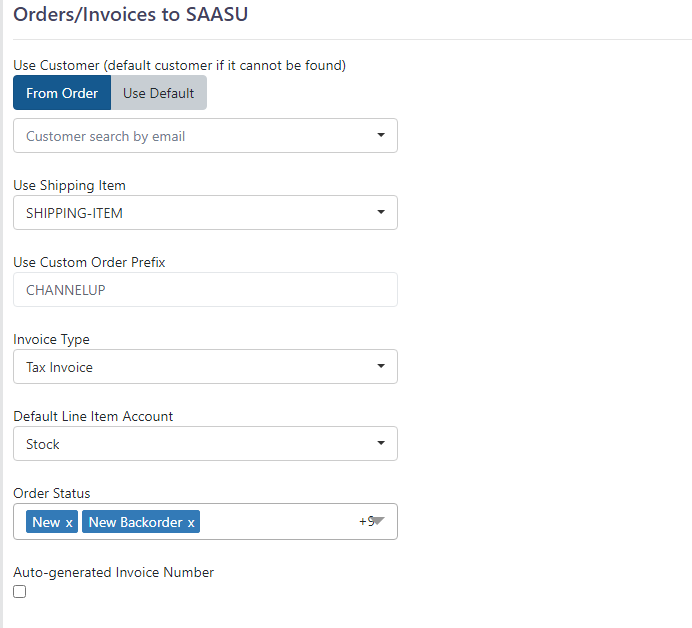
Task: Click caret icon on Use Shipping Item field
Action: 381,212
